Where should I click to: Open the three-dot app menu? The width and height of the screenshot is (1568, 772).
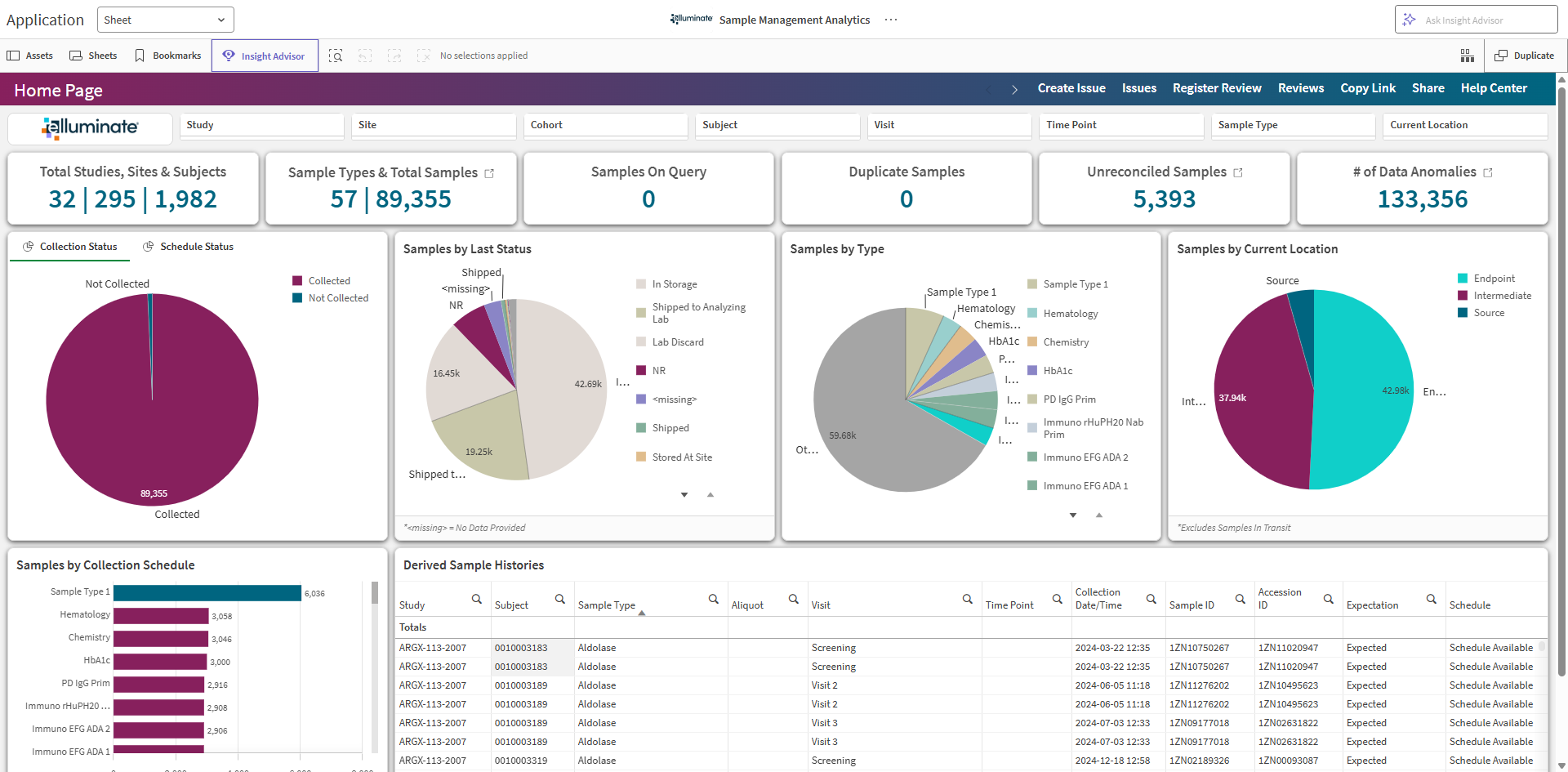pyautogui.click(x=891, y=20)
